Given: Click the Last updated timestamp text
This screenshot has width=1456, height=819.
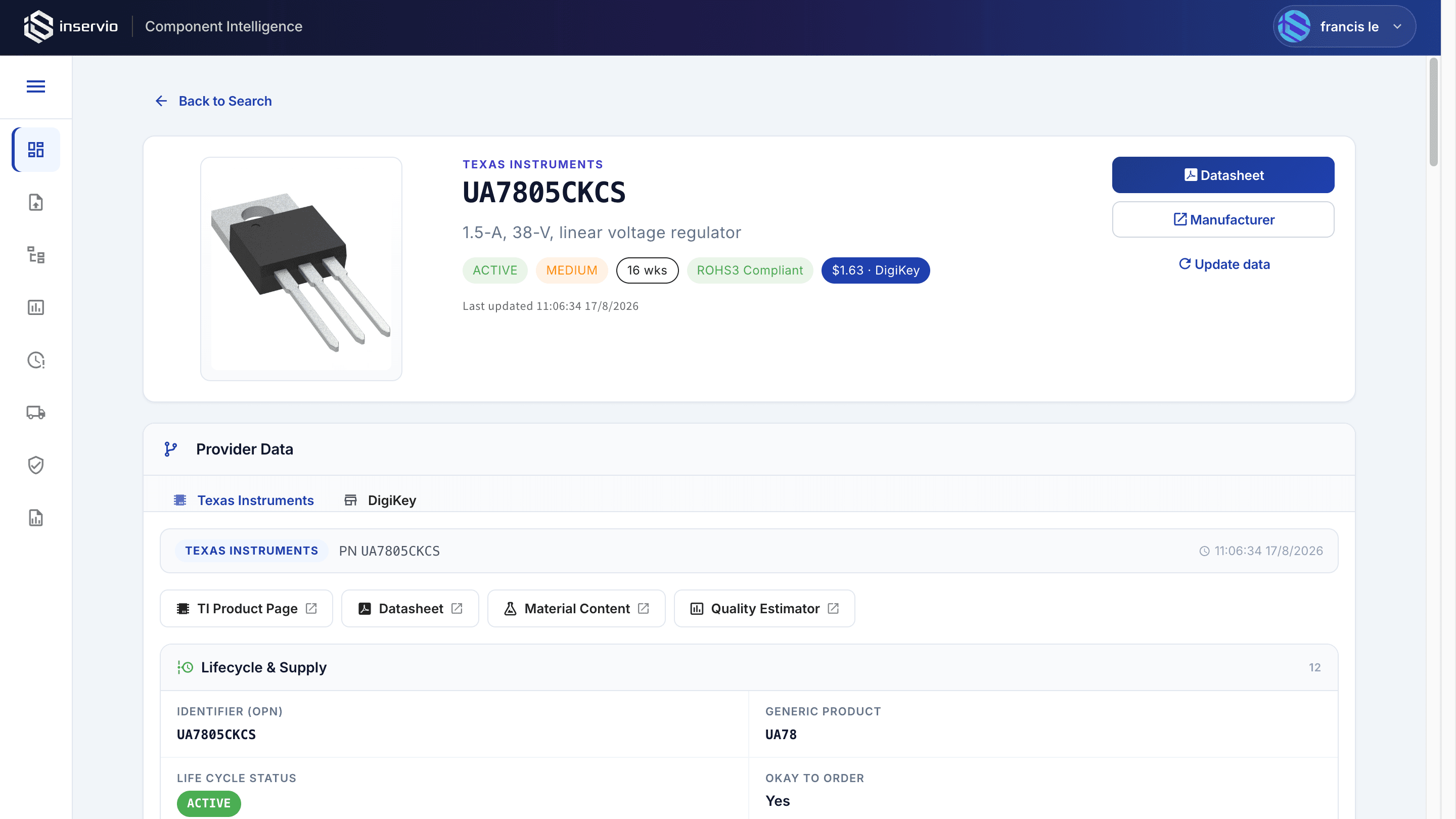Looking at the screenshot, I should (551, 306).
